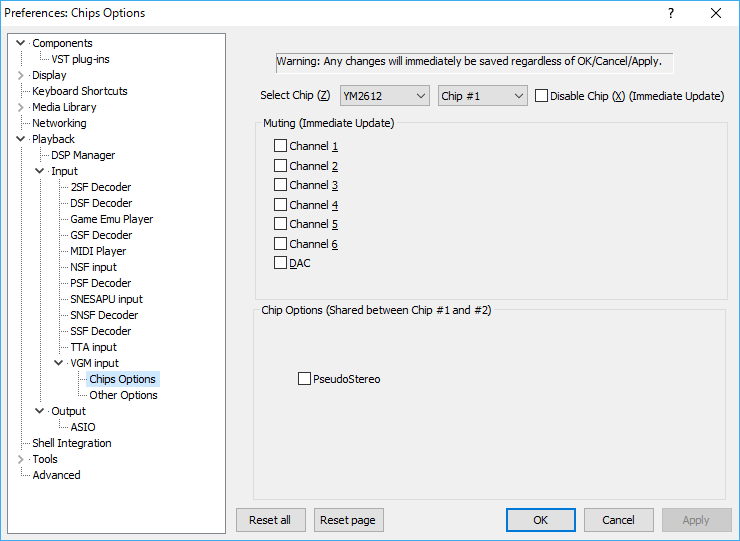740x541 pixels.
Task: Open the Networking page
Action: (59, 123)
